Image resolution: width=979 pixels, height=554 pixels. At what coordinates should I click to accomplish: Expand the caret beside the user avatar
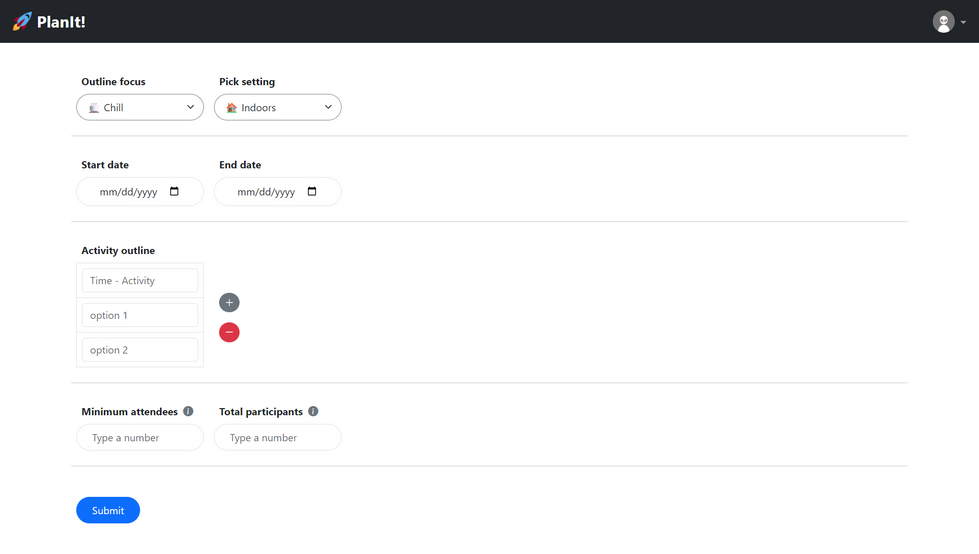pos(963,22)
